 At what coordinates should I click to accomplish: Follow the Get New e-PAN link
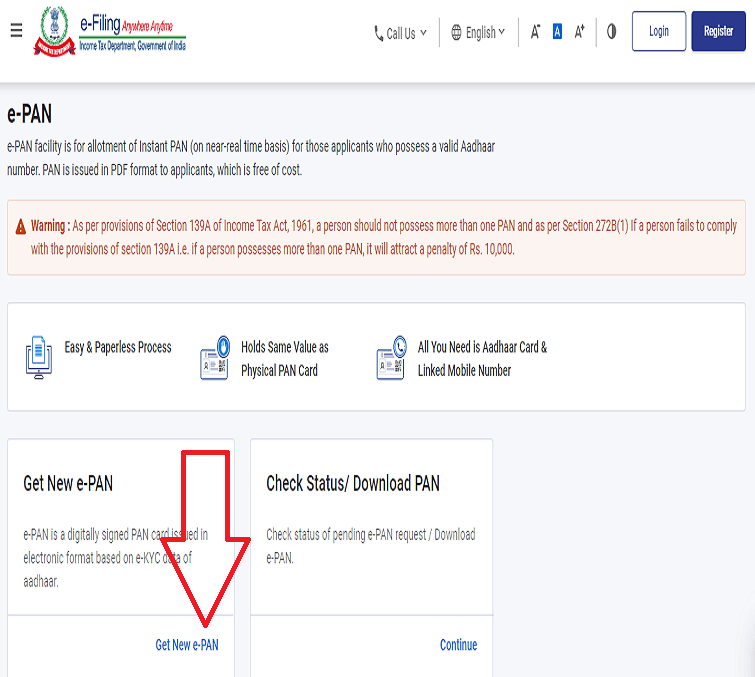click(x=186, y=645)
